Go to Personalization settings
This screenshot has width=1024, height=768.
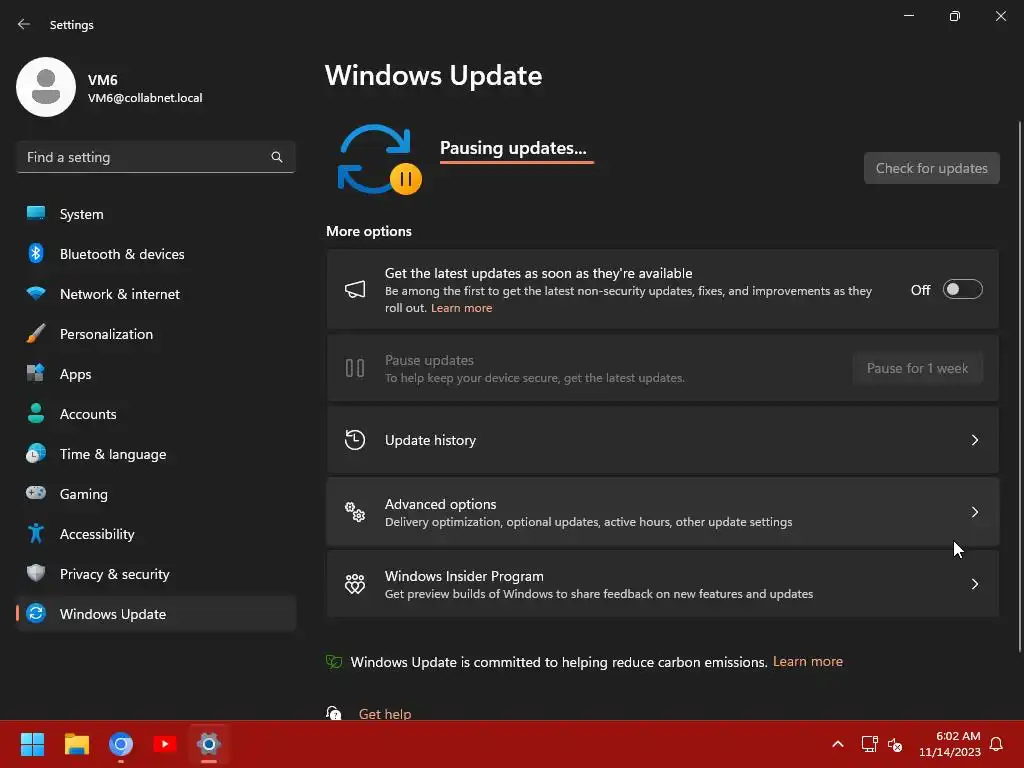[x=155, y=334]
